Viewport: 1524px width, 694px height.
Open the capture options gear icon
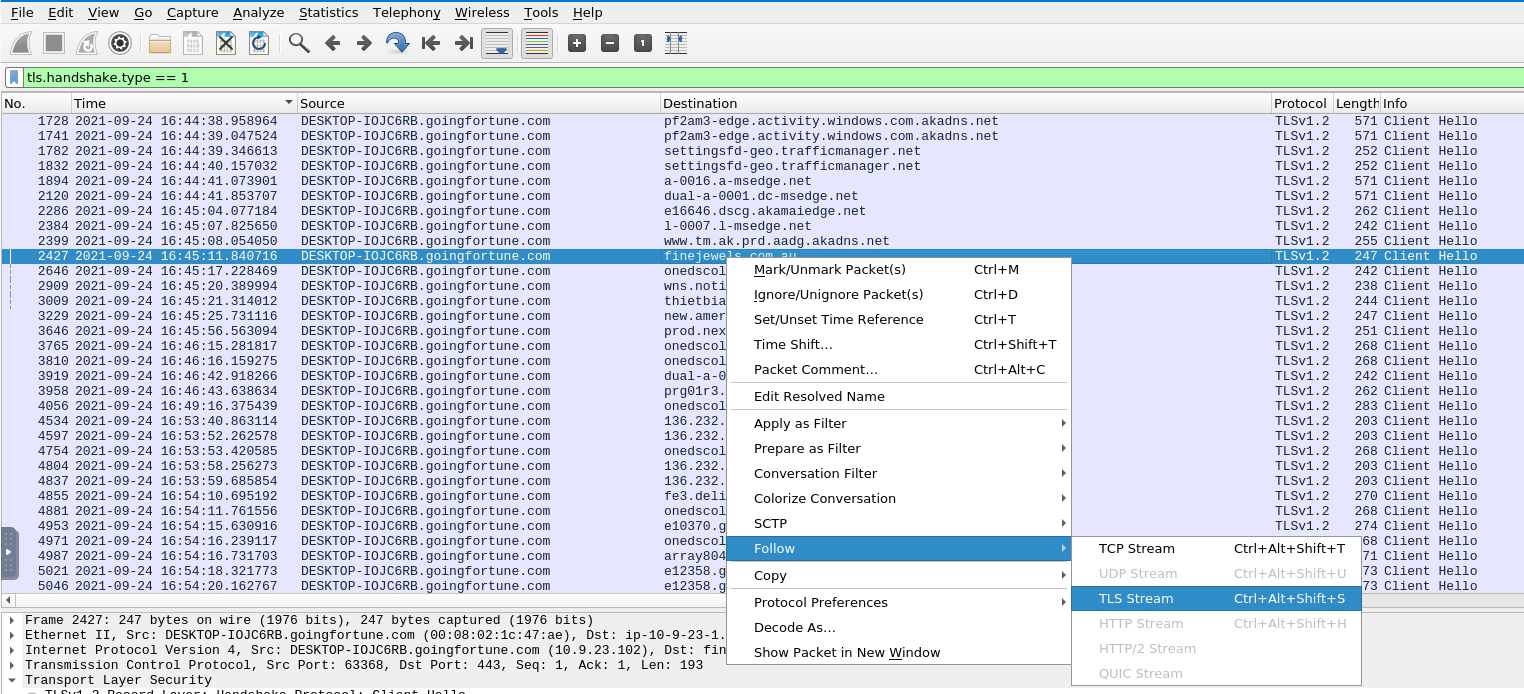[x=120, y=43]
